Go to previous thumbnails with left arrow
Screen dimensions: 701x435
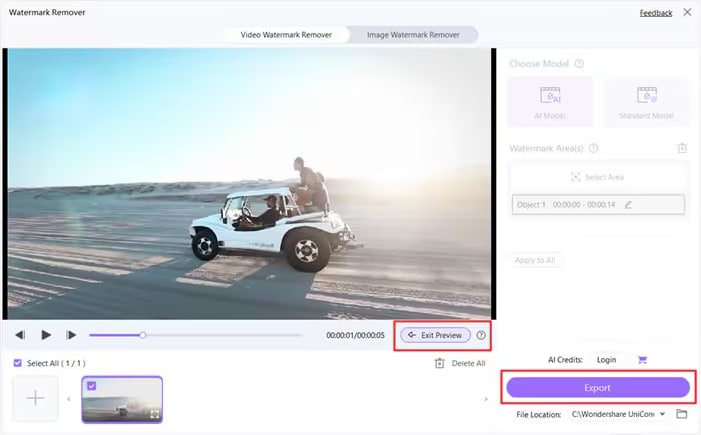pyautogui.click(x=69, y=399)
